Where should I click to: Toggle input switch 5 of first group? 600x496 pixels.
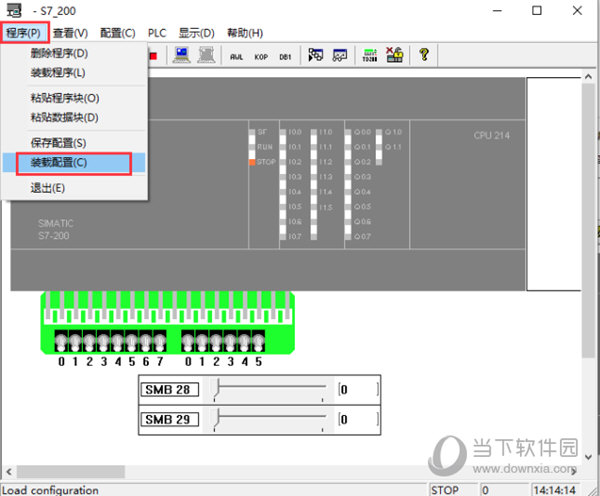(x=132, y=341)
